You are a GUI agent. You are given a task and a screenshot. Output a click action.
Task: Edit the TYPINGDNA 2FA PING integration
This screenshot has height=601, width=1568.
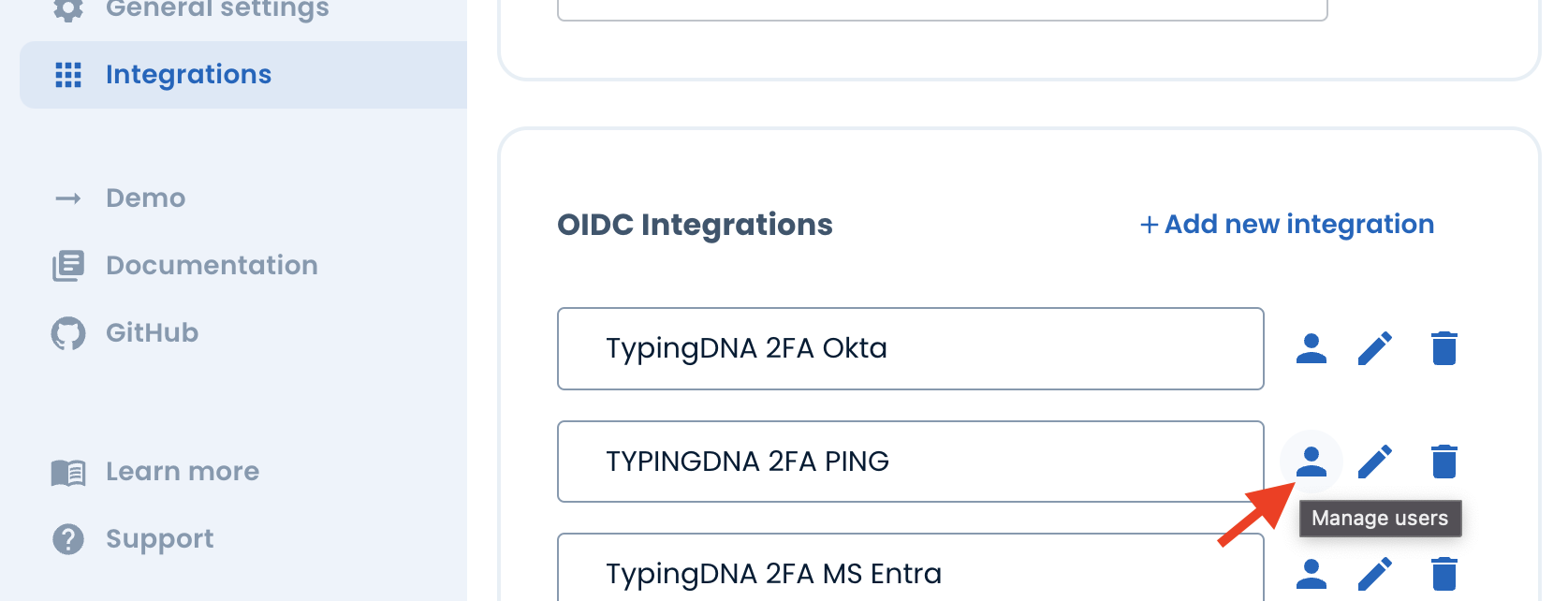click(x=1375, y=462)
